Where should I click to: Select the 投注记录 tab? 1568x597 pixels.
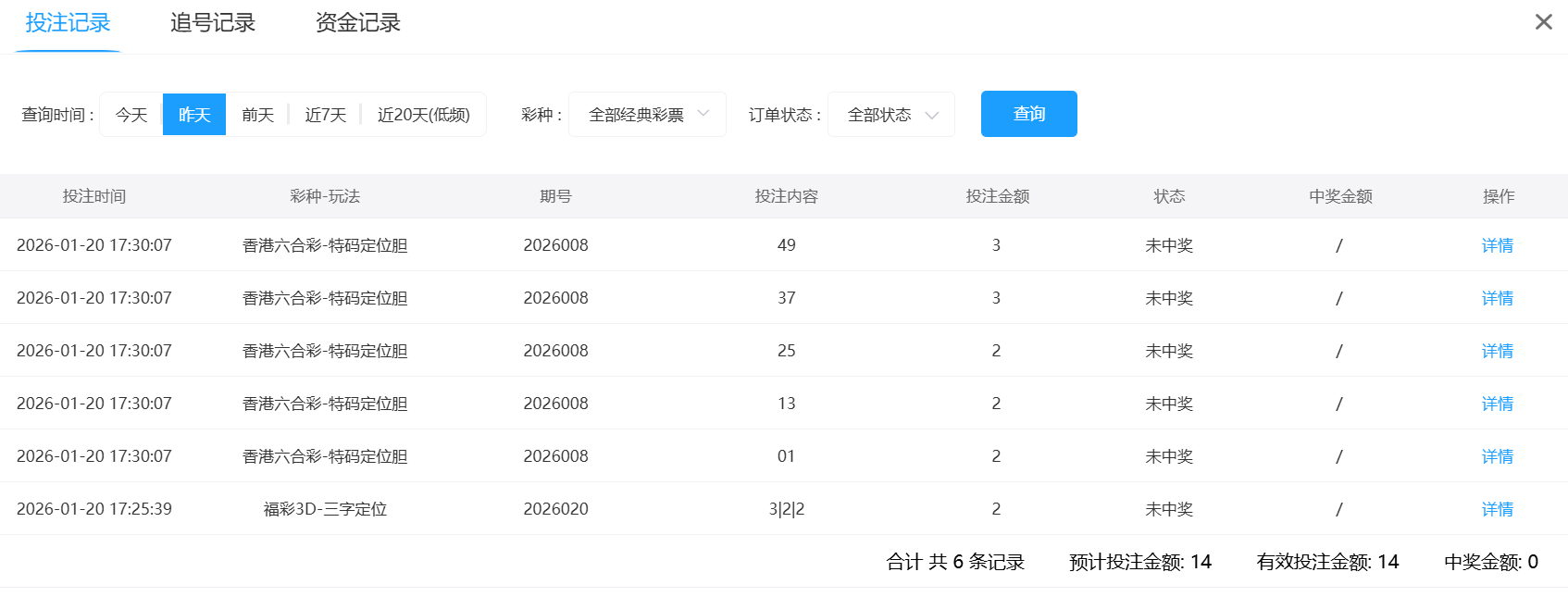68,23
